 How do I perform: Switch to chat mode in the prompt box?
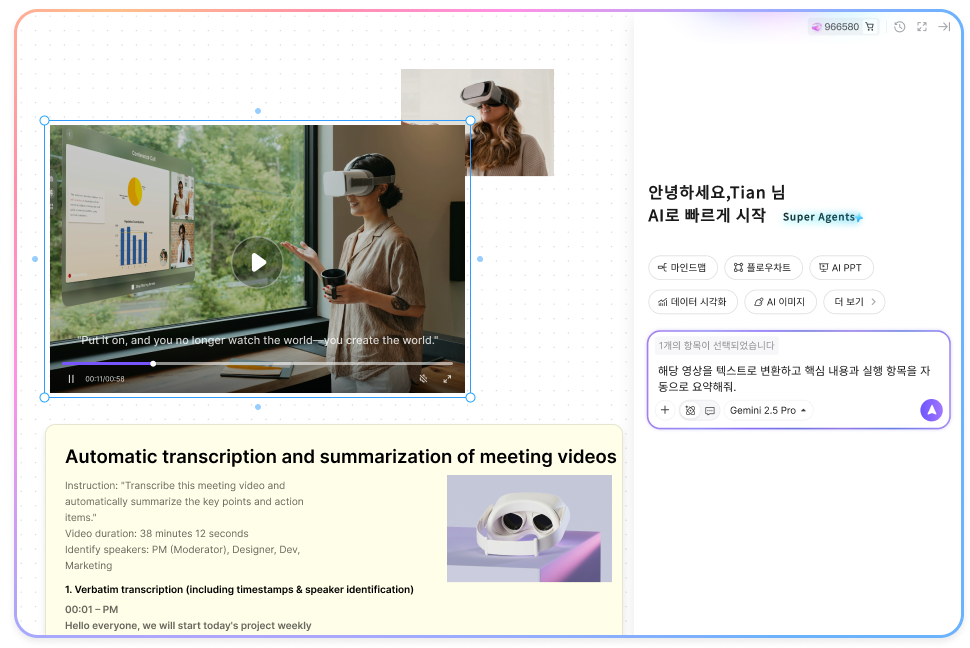pyautogui.click(x=710, y=410)
